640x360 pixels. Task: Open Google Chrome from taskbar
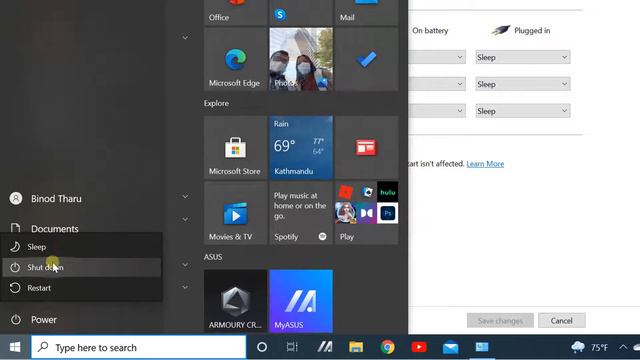(387, 347)
